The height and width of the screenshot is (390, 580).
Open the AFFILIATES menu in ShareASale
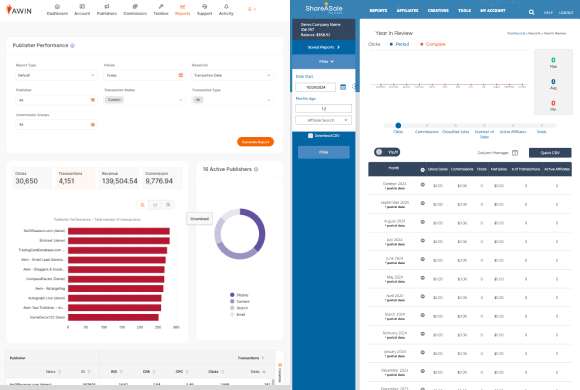pyautogui.click(x=407, y=11)
